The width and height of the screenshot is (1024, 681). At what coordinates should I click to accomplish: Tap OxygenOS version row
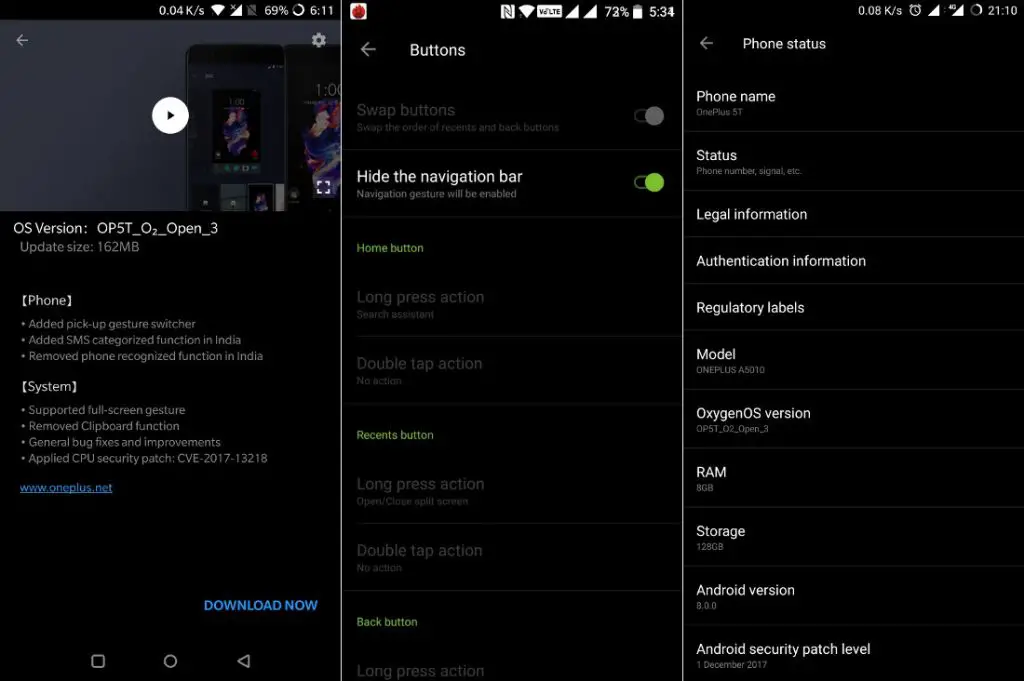coord(854,419)
